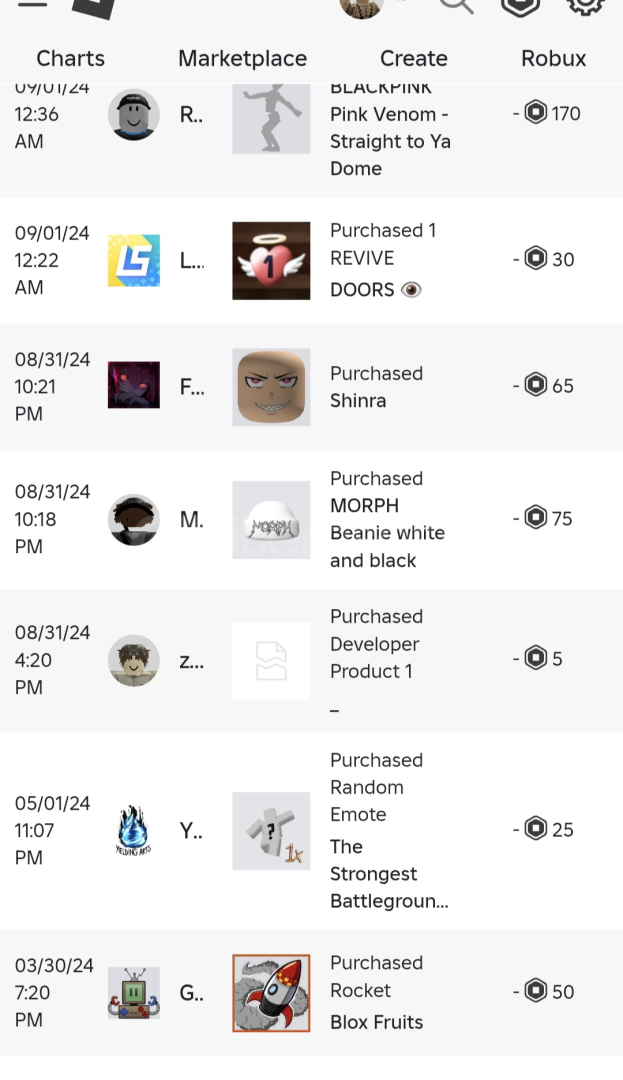
Task: Open The Strongest Battlegrounds link
Action: tap(388, 874)
